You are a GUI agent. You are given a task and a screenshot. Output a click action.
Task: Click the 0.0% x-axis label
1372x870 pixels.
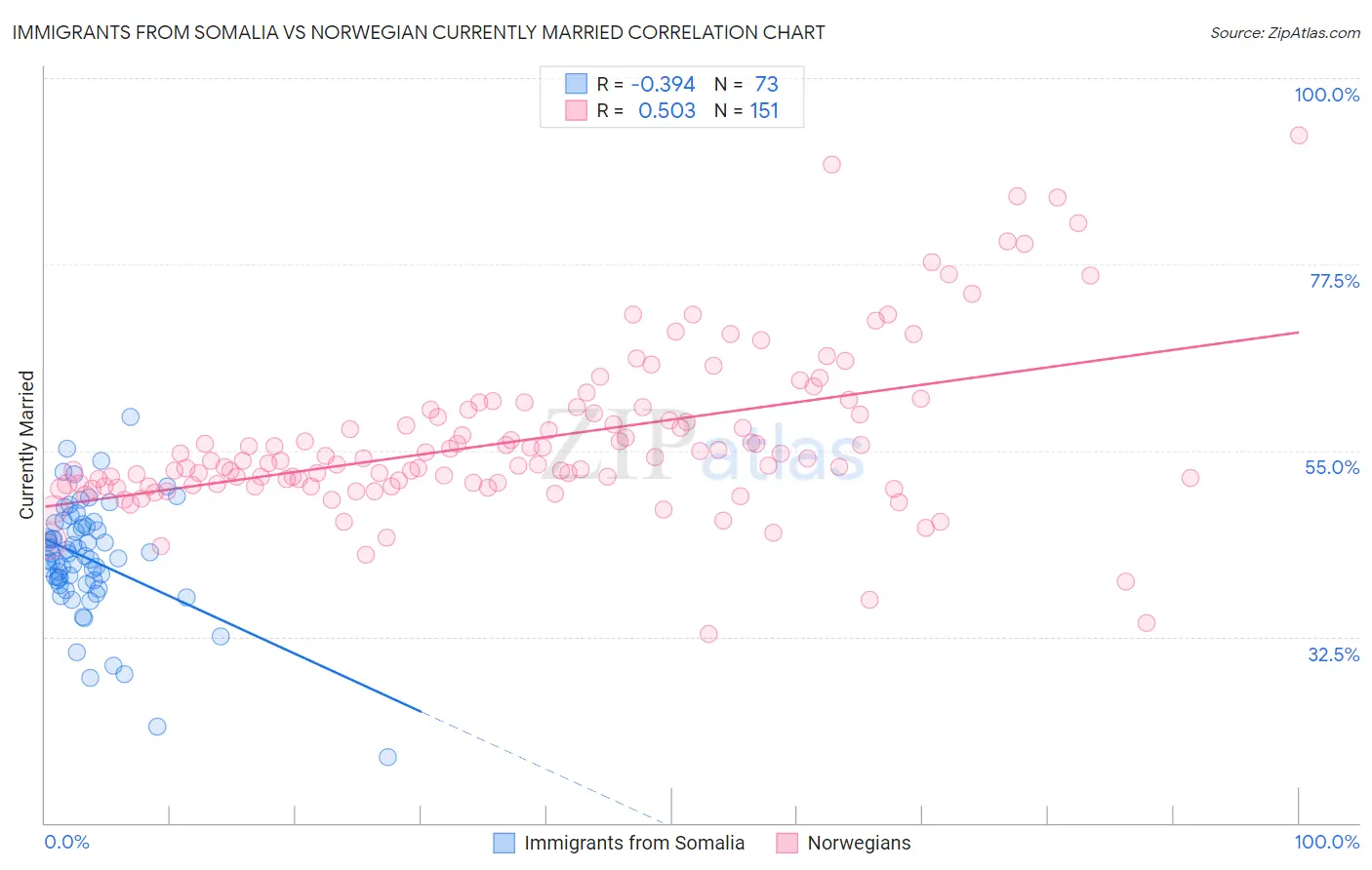(x=67, y=842)
